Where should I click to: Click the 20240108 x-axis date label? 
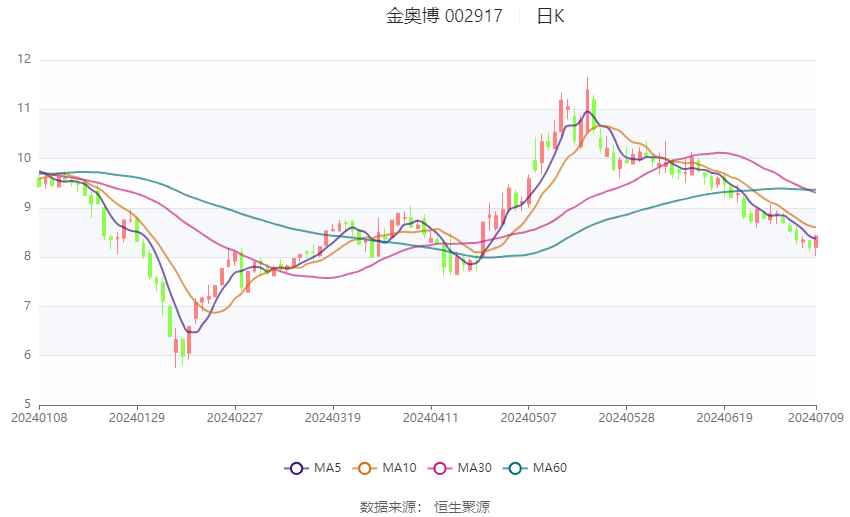39,418
